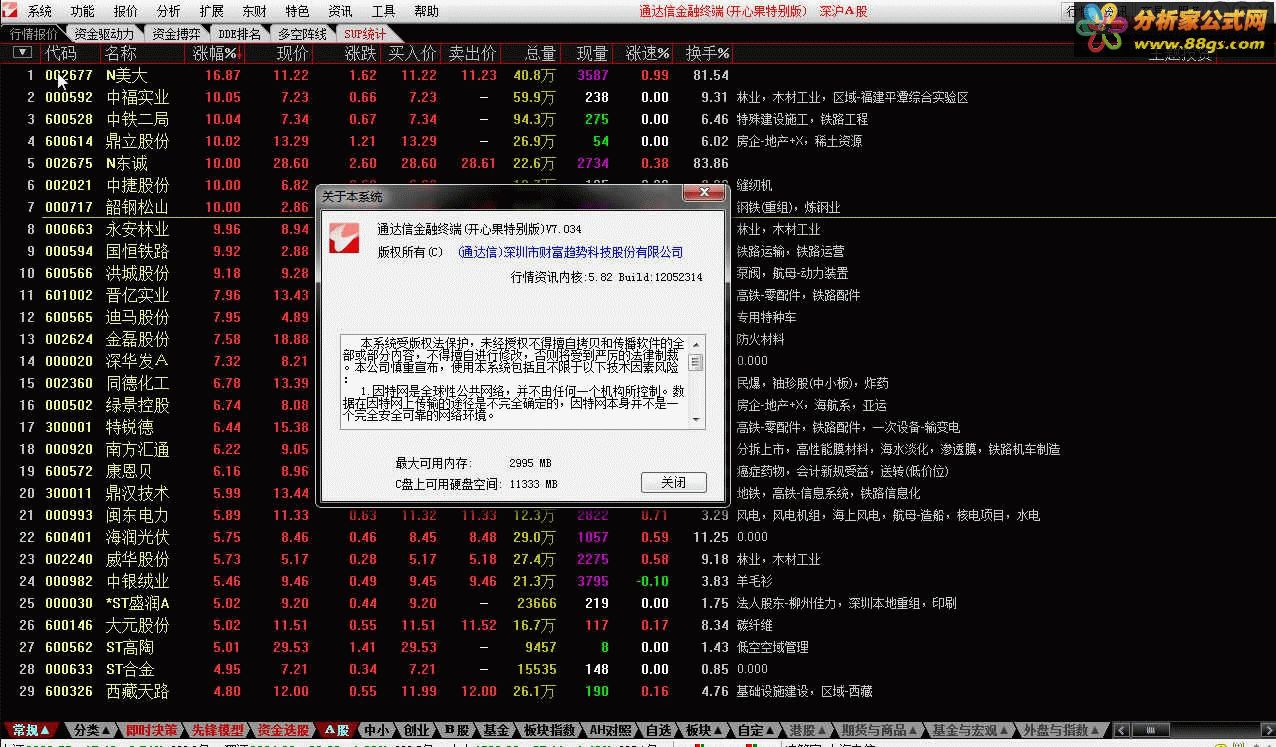The width and height of the screenshot is (1276, 747).
Task: Select the 先锋模型 bottom tab
Action: click(217, 730)
